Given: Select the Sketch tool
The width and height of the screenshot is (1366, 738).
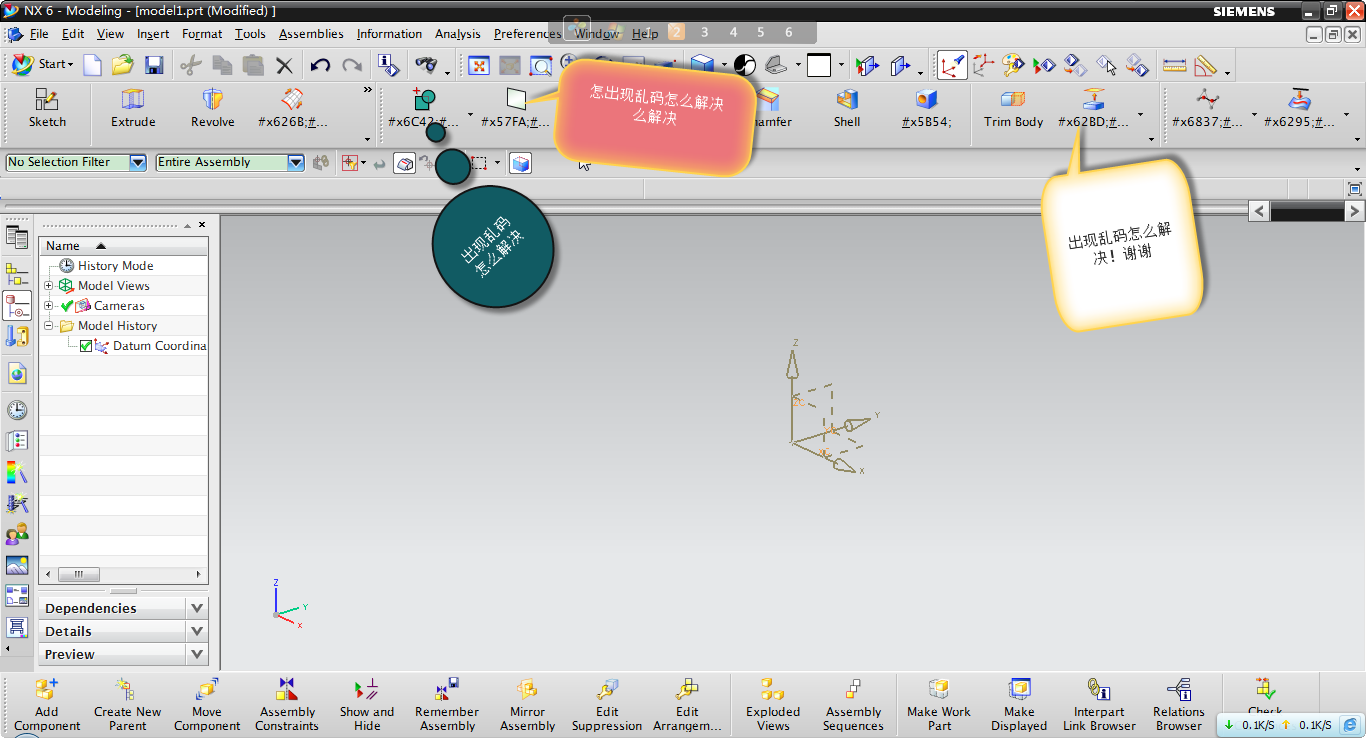Looking at the screenshot, I should (x=47, y=108).
